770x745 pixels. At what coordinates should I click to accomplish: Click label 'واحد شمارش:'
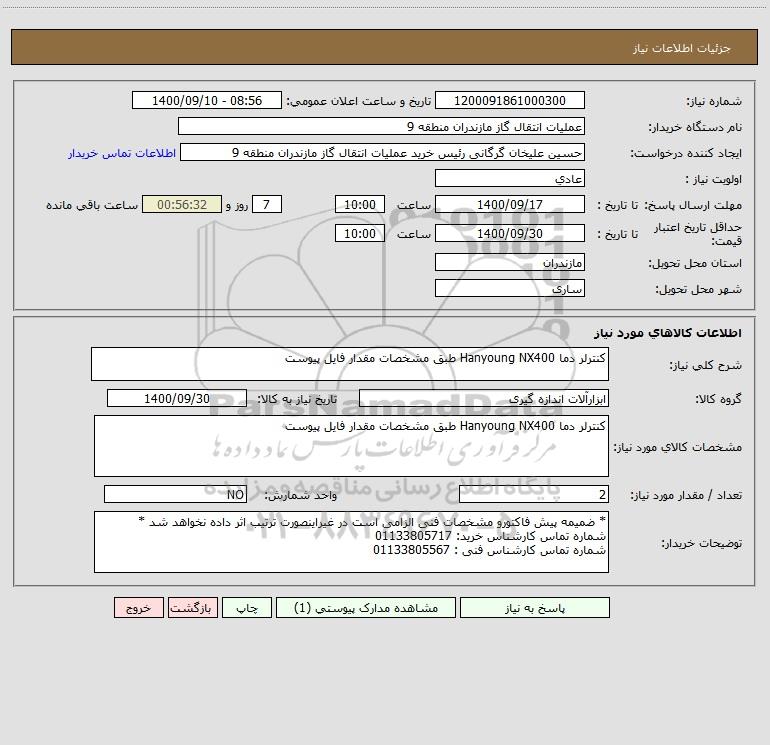coord(301,496)
